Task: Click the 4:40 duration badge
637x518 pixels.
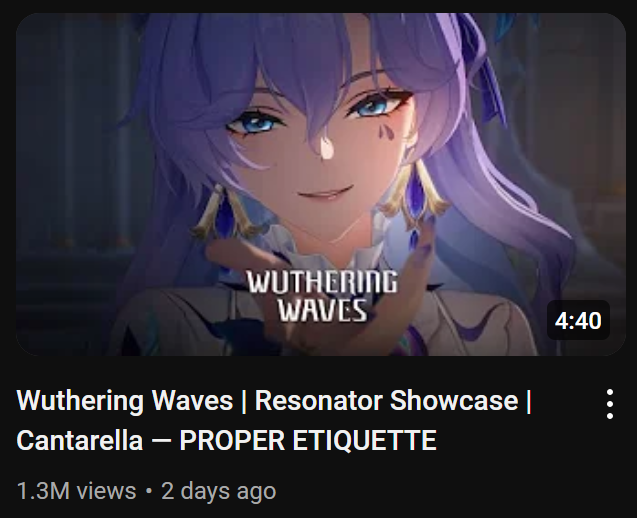Action: [578, 320]
